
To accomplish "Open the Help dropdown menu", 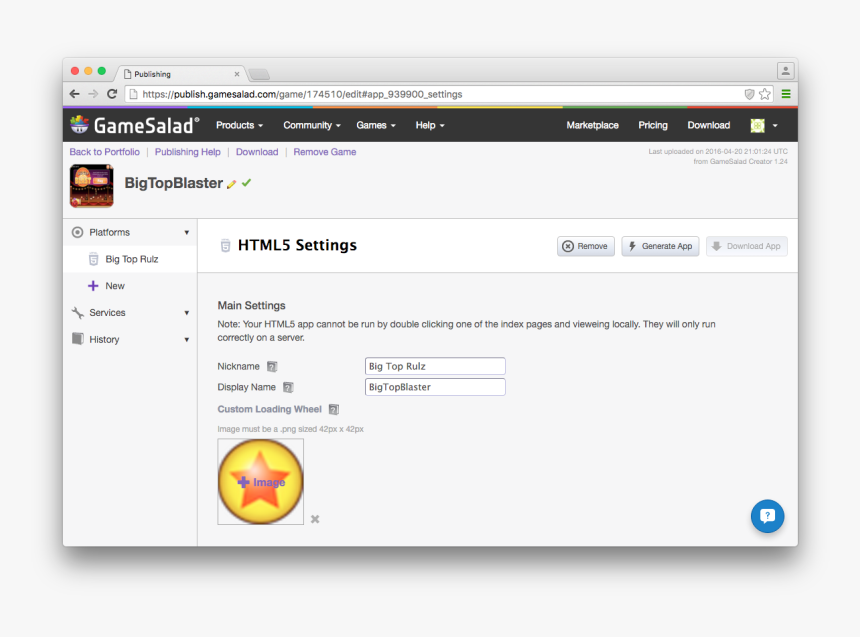I will point(429,126).
